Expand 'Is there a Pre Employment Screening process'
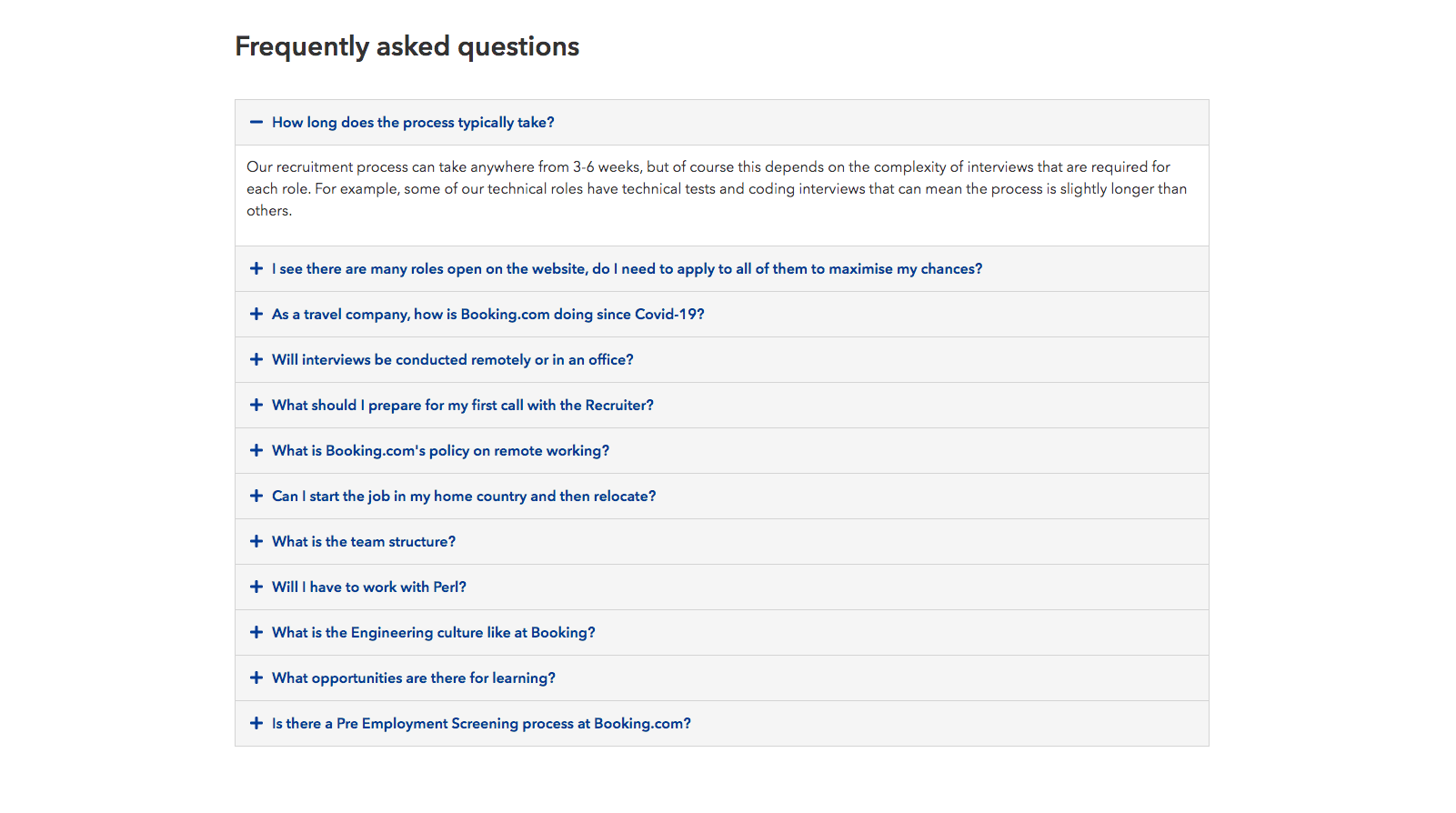 (x=722, y=724)
